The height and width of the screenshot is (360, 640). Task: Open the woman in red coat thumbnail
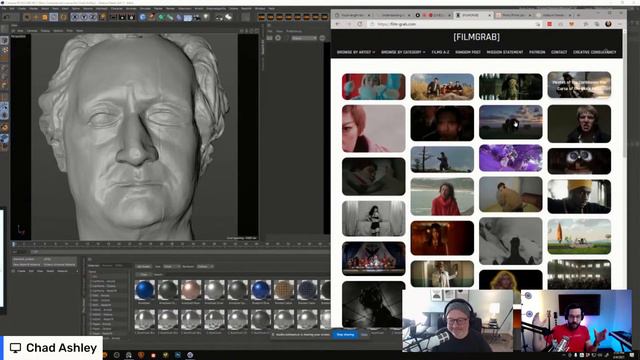click(442, 197)
